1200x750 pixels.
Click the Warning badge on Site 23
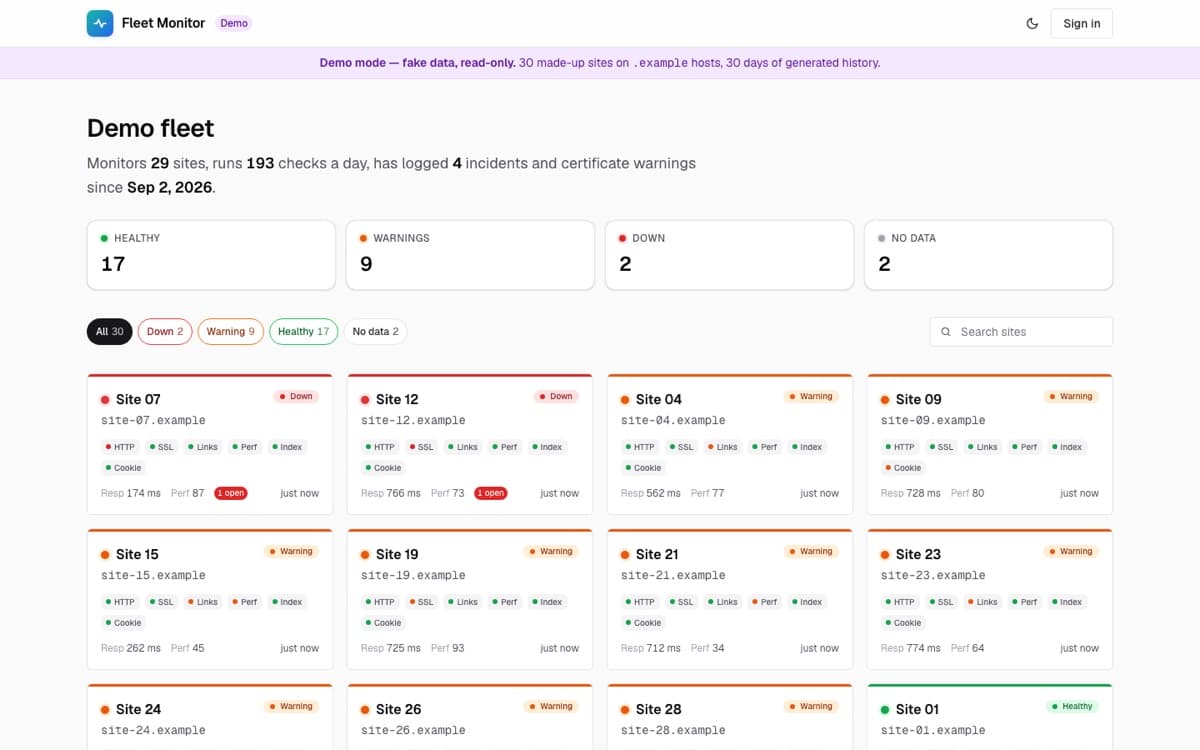coord(1071,551)
